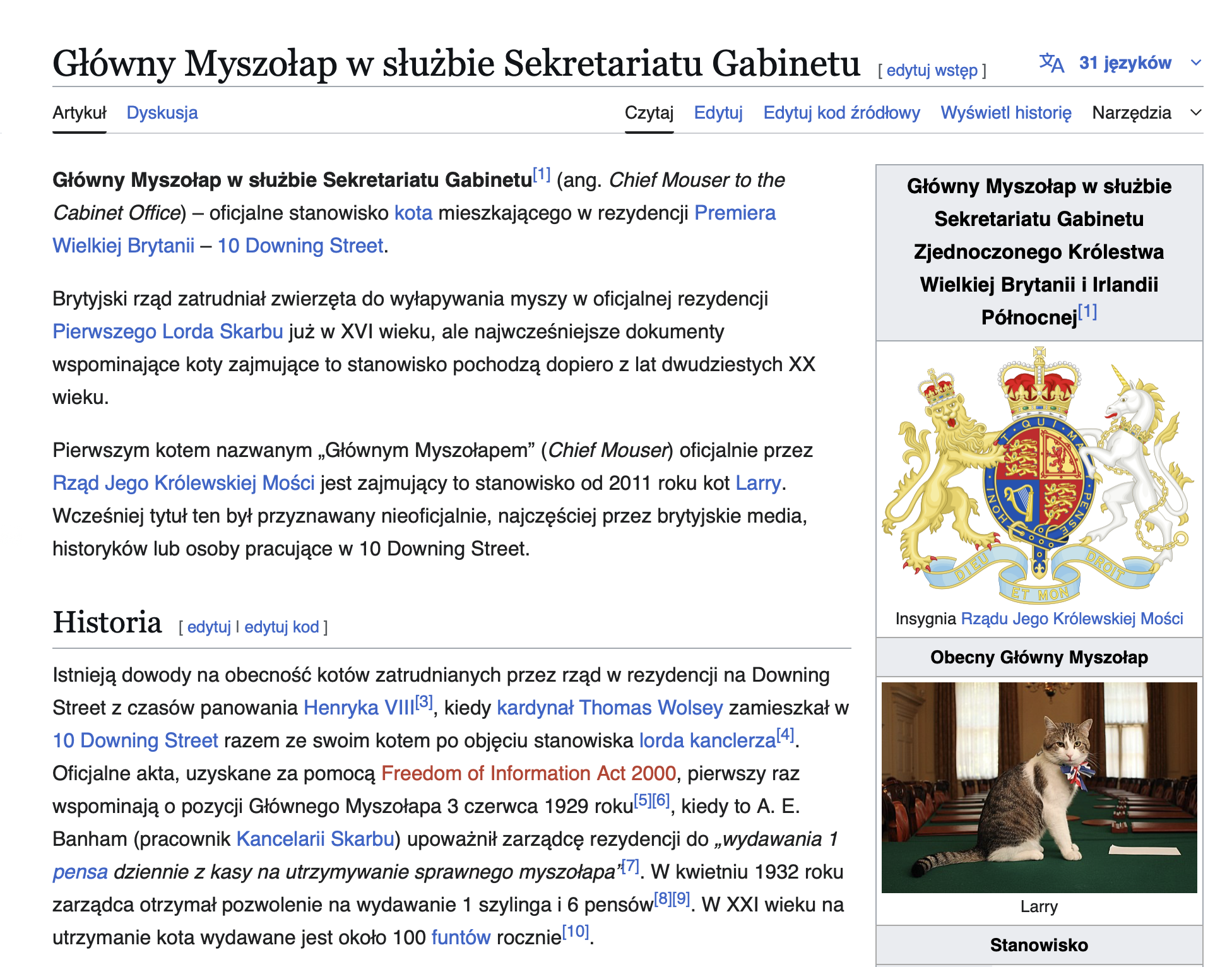Open the red Freedom of Information Act link
Screen dimensions: 1232x967
[x=528, y=774]
